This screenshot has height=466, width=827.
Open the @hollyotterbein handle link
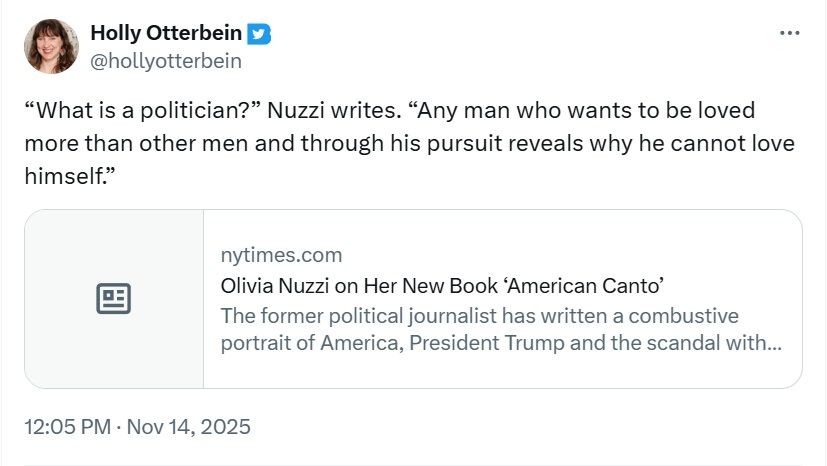tap(166, 60)
